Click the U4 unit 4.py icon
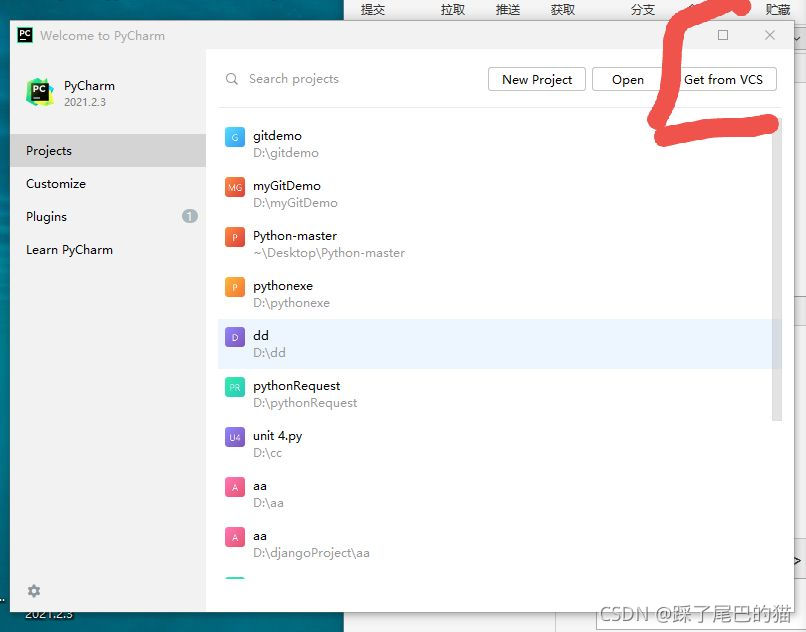The image size is (806, 632). point(235,437)
